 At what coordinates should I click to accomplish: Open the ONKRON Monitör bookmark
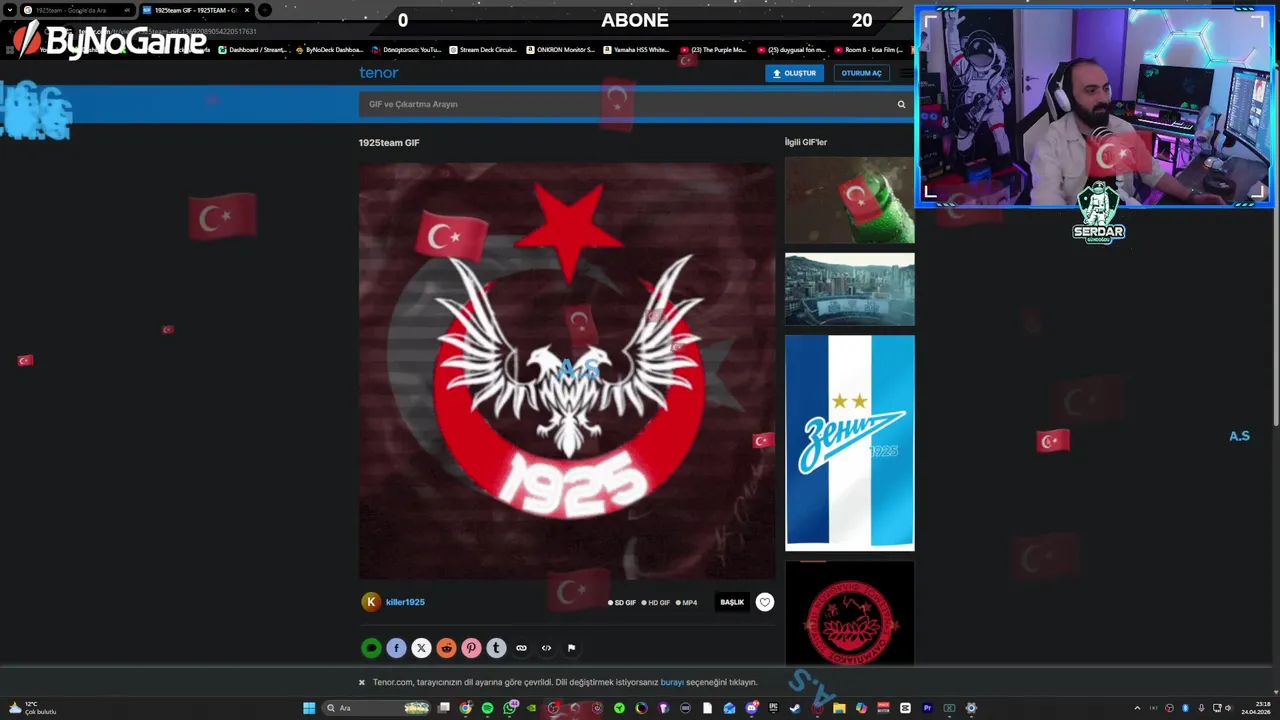(x=560, y=49)
